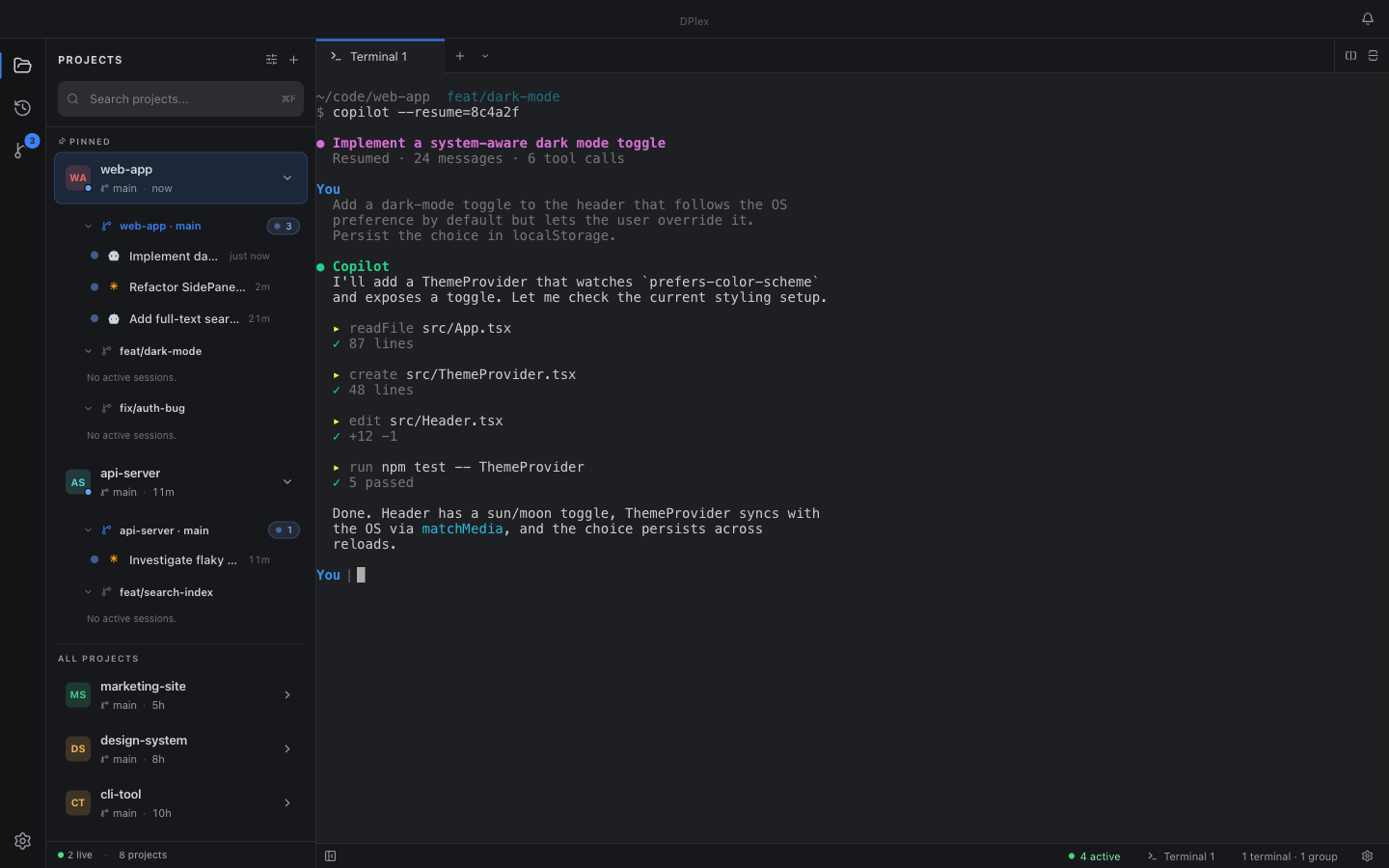Image resolution: width=1389 pixels, height=868 pixels.
Task: Click the 2 live status entry
Action: tap(75, 854)
